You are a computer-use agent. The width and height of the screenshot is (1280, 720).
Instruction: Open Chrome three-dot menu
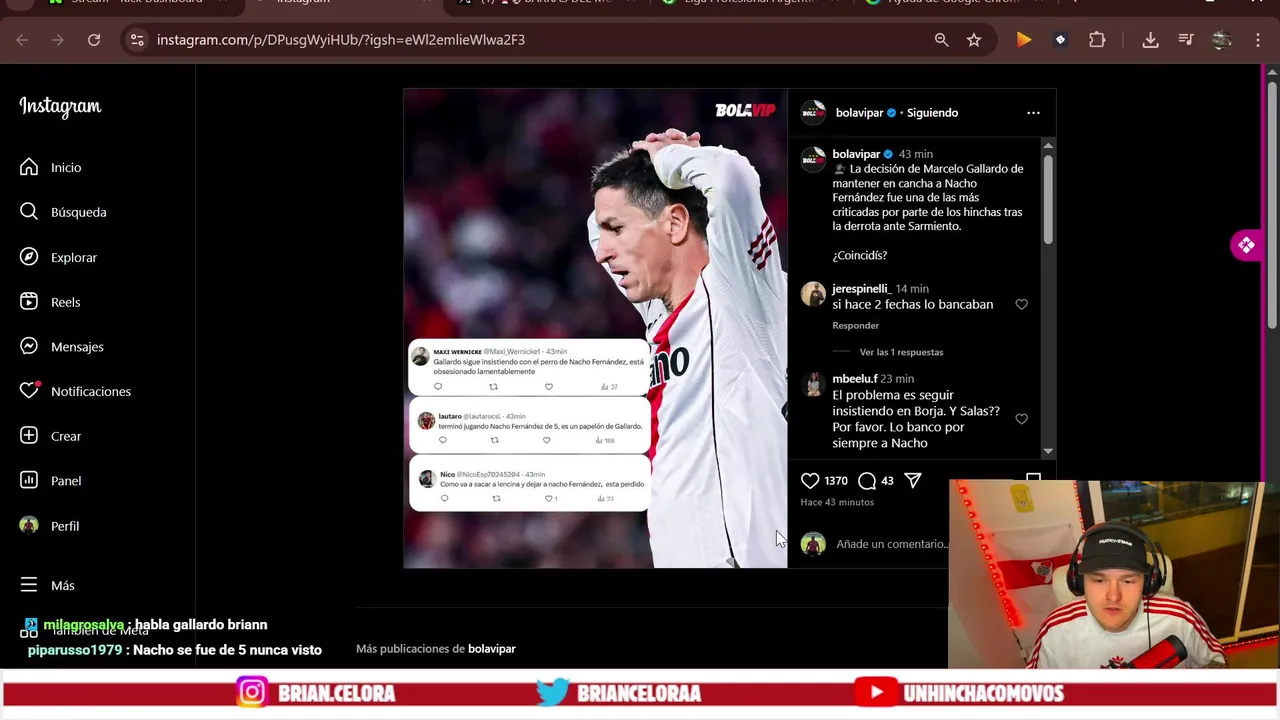pyautogui.click(x=1258, y=40)
